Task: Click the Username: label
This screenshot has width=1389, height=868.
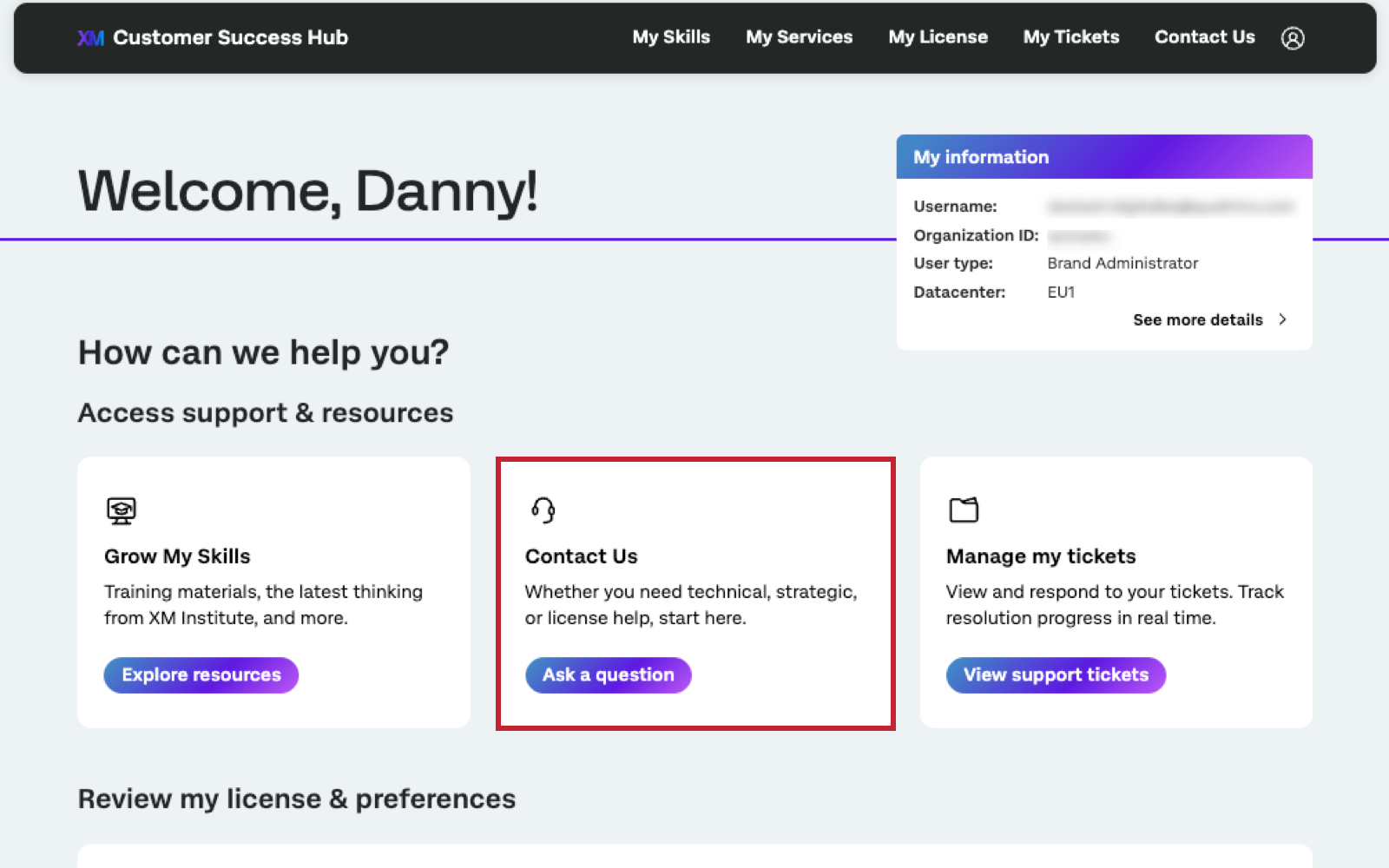Action: click(955, 207)
